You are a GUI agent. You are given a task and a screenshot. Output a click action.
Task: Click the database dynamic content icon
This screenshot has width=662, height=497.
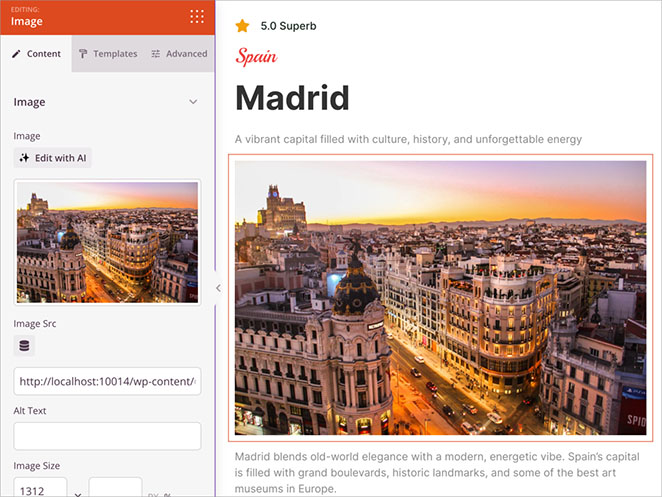25,346
